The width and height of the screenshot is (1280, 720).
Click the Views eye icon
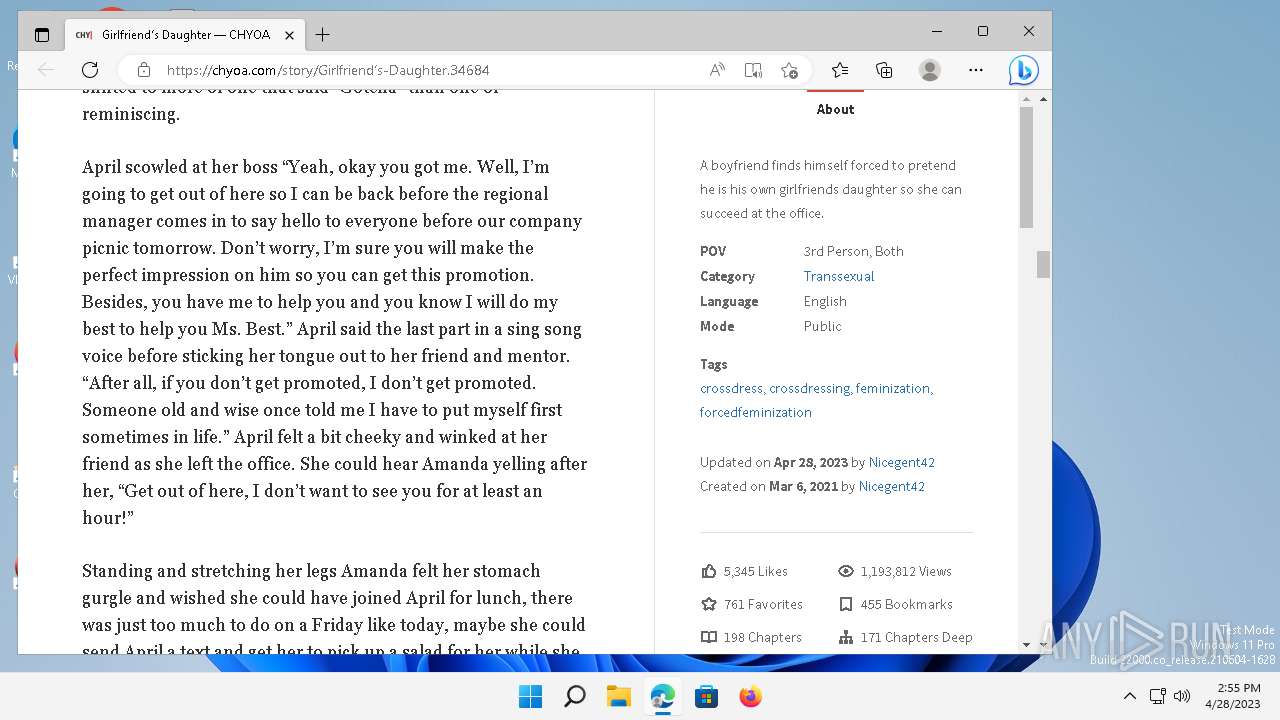coord(846,571)
